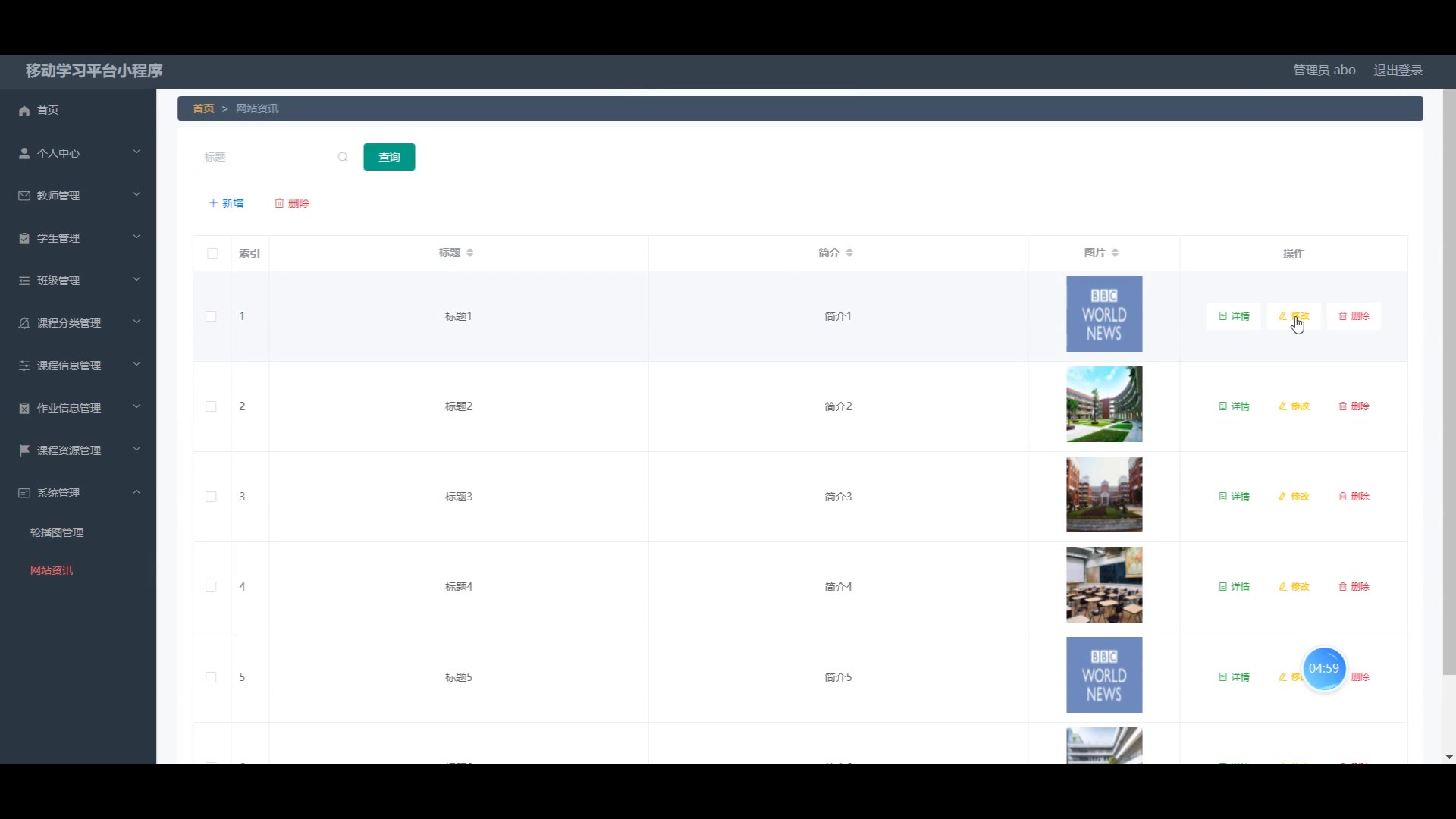Image resolution: width=1456 pixels, height=819 pixels.
Task: Expand the 个人中心 menu chevron
Action: 136,152
